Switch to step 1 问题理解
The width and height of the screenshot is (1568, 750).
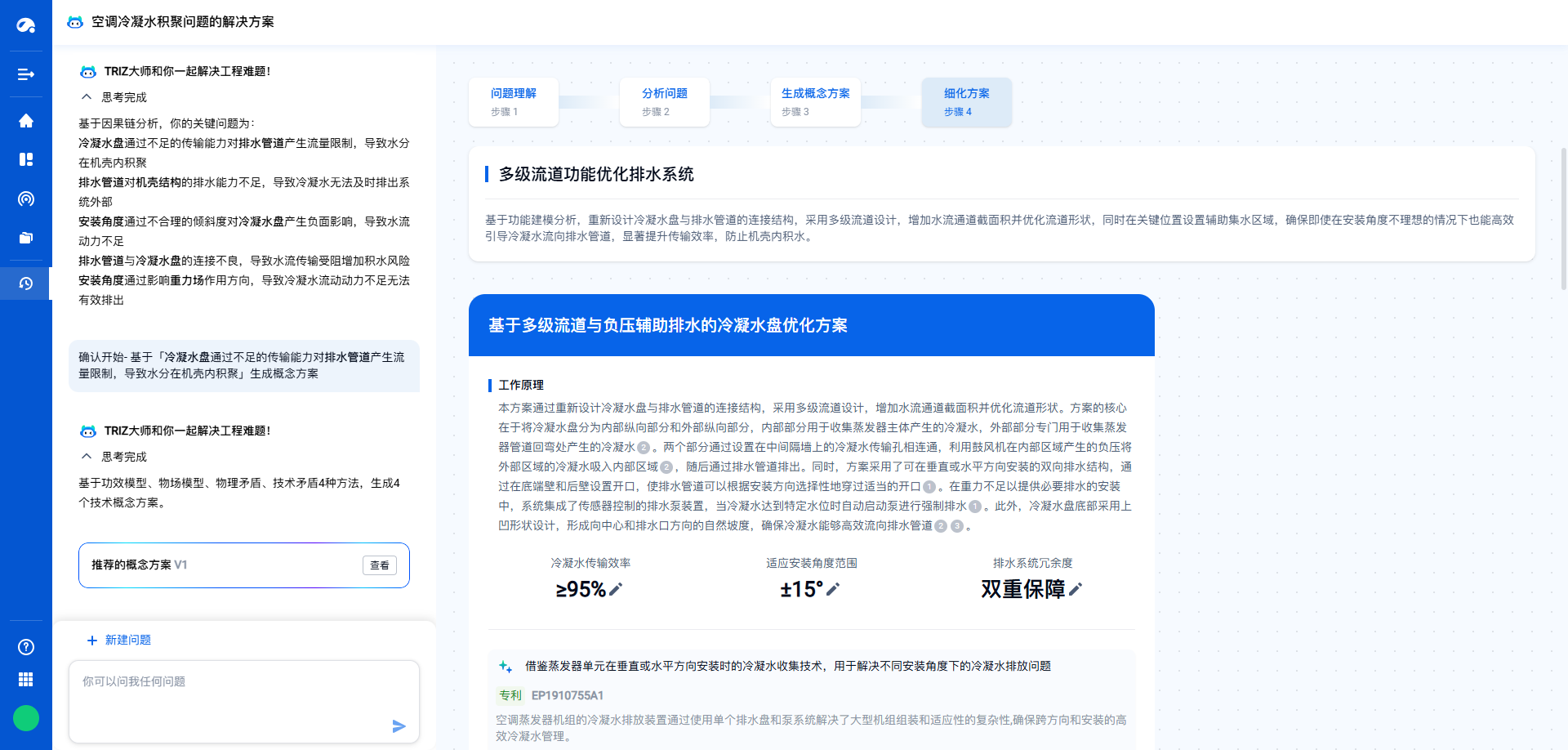click(x=513, y=101)
